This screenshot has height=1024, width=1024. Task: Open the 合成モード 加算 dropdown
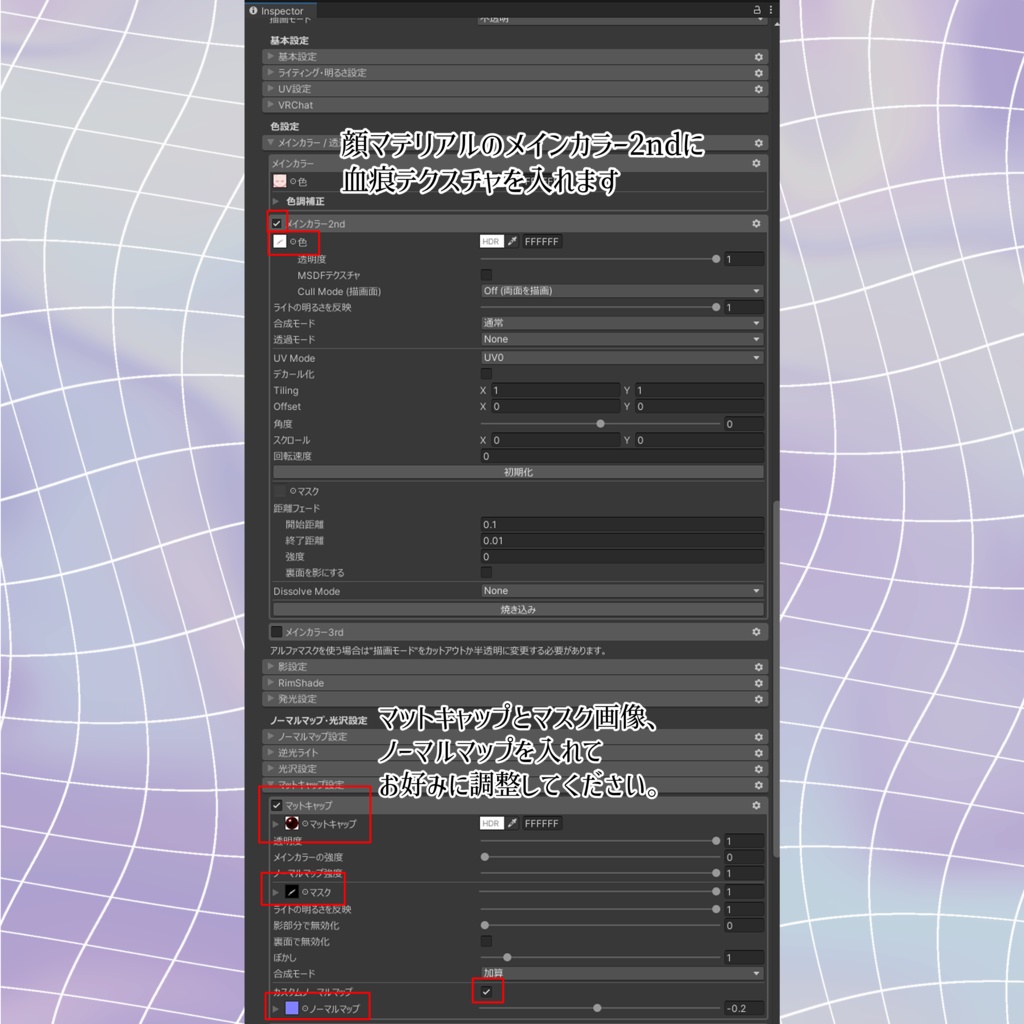pos(622,973)
